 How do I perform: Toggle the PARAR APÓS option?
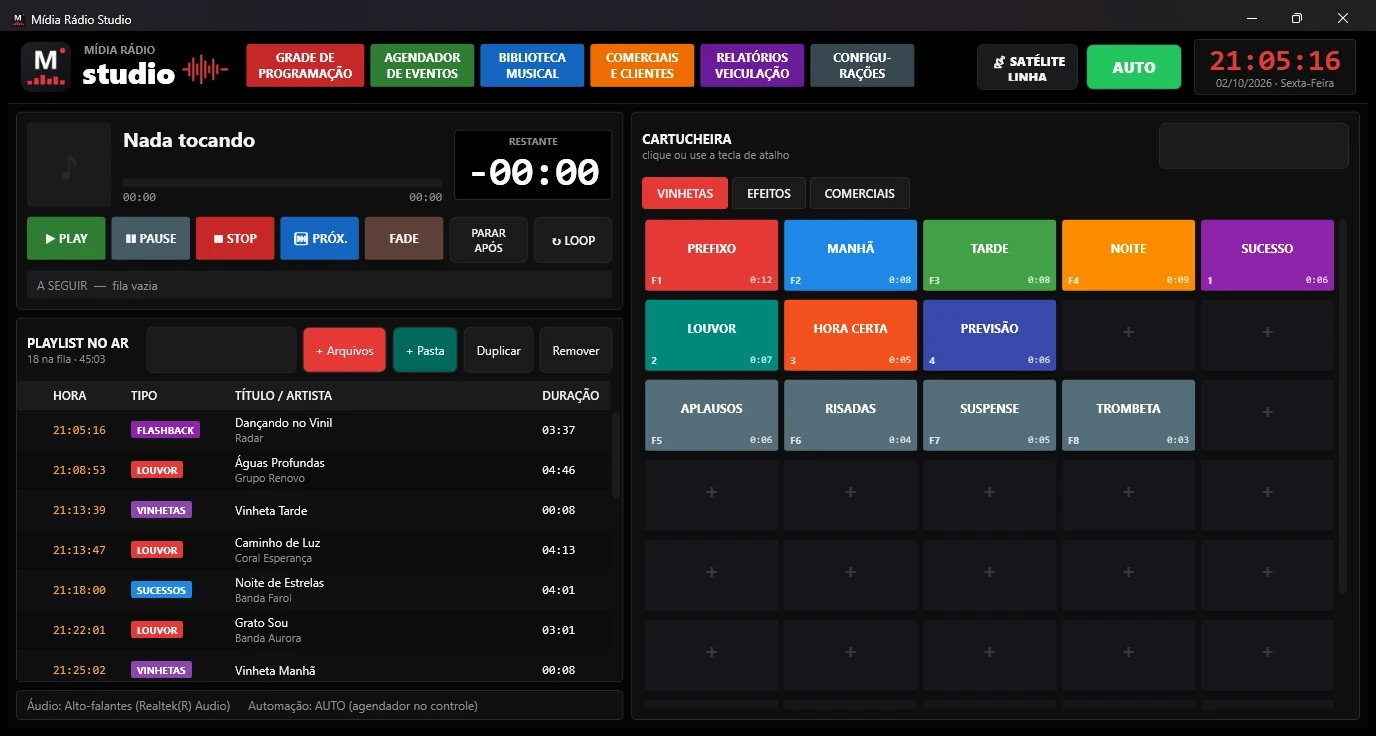click(488, 240)
